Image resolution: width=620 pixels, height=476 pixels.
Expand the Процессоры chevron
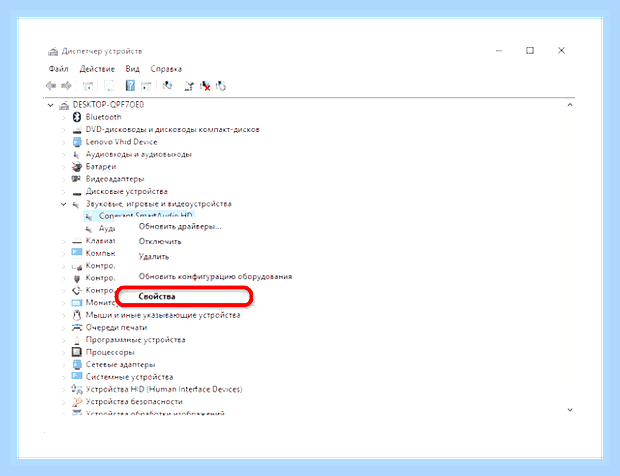click(63, 352)
